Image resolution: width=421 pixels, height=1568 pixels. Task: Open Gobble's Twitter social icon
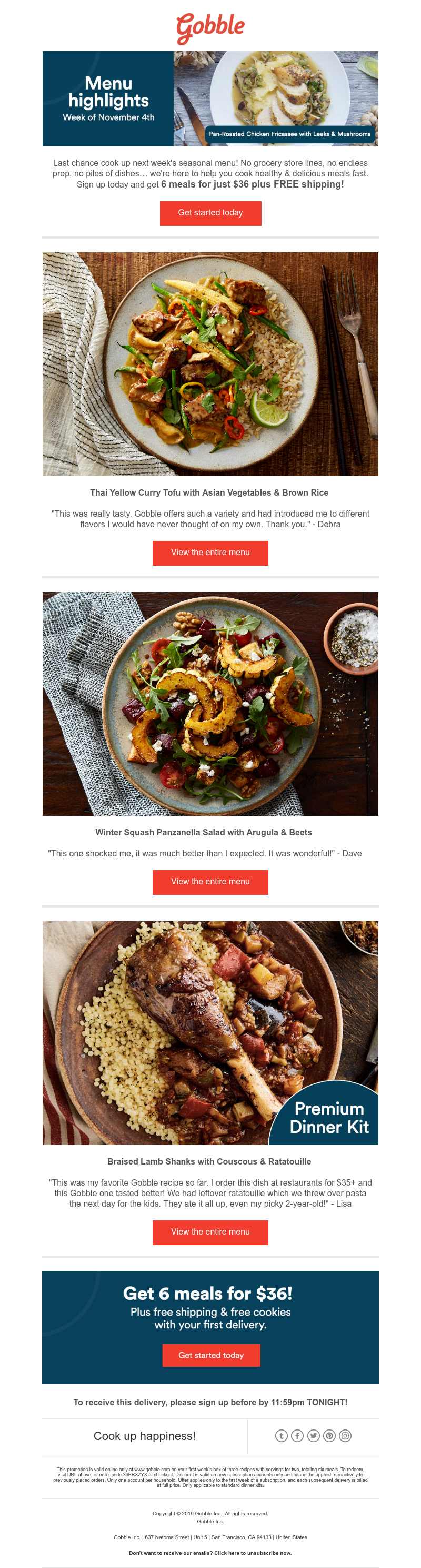[313, 1436]
